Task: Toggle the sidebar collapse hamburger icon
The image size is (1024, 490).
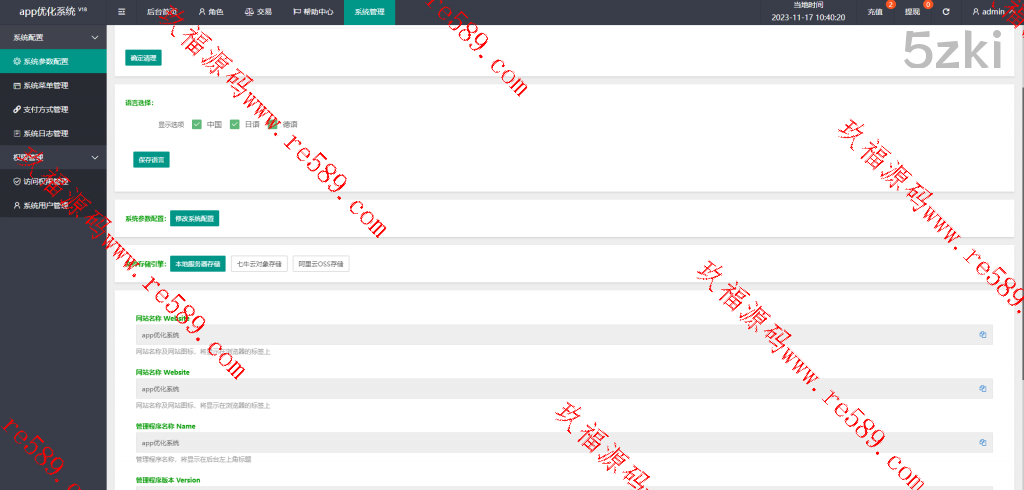Action: point(122,12)
